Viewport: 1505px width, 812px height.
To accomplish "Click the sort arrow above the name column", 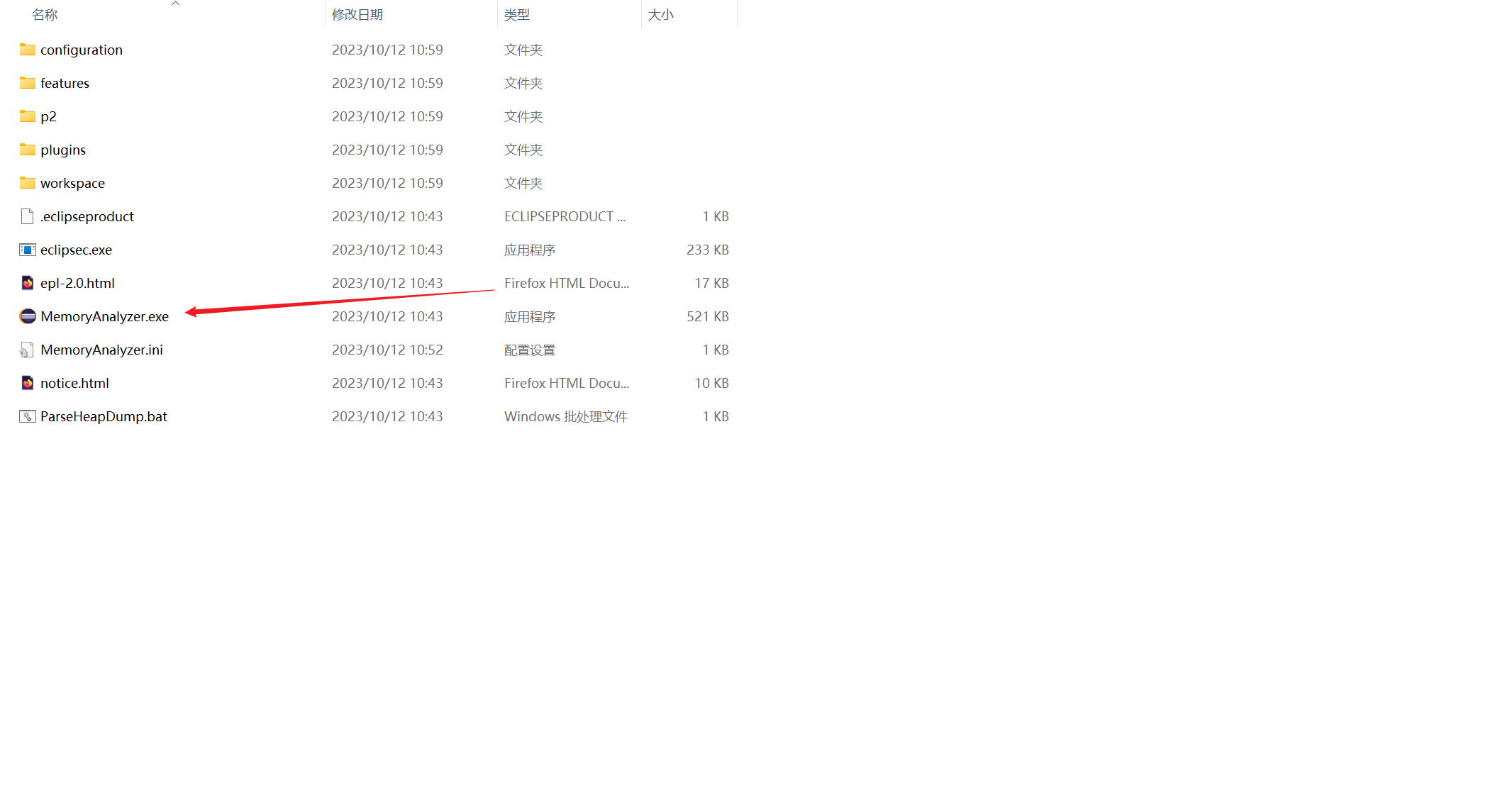I will click(x=175, y=4).
